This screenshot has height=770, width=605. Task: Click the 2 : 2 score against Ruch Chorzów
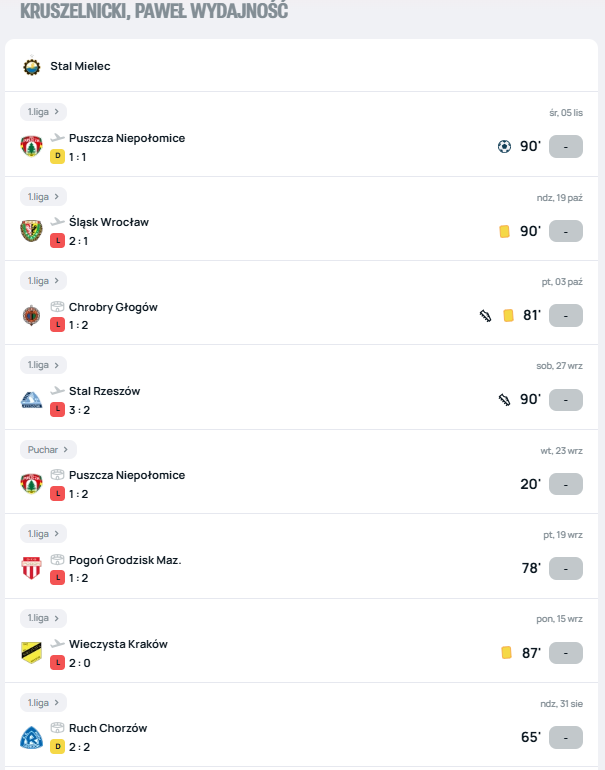(80, 747)
